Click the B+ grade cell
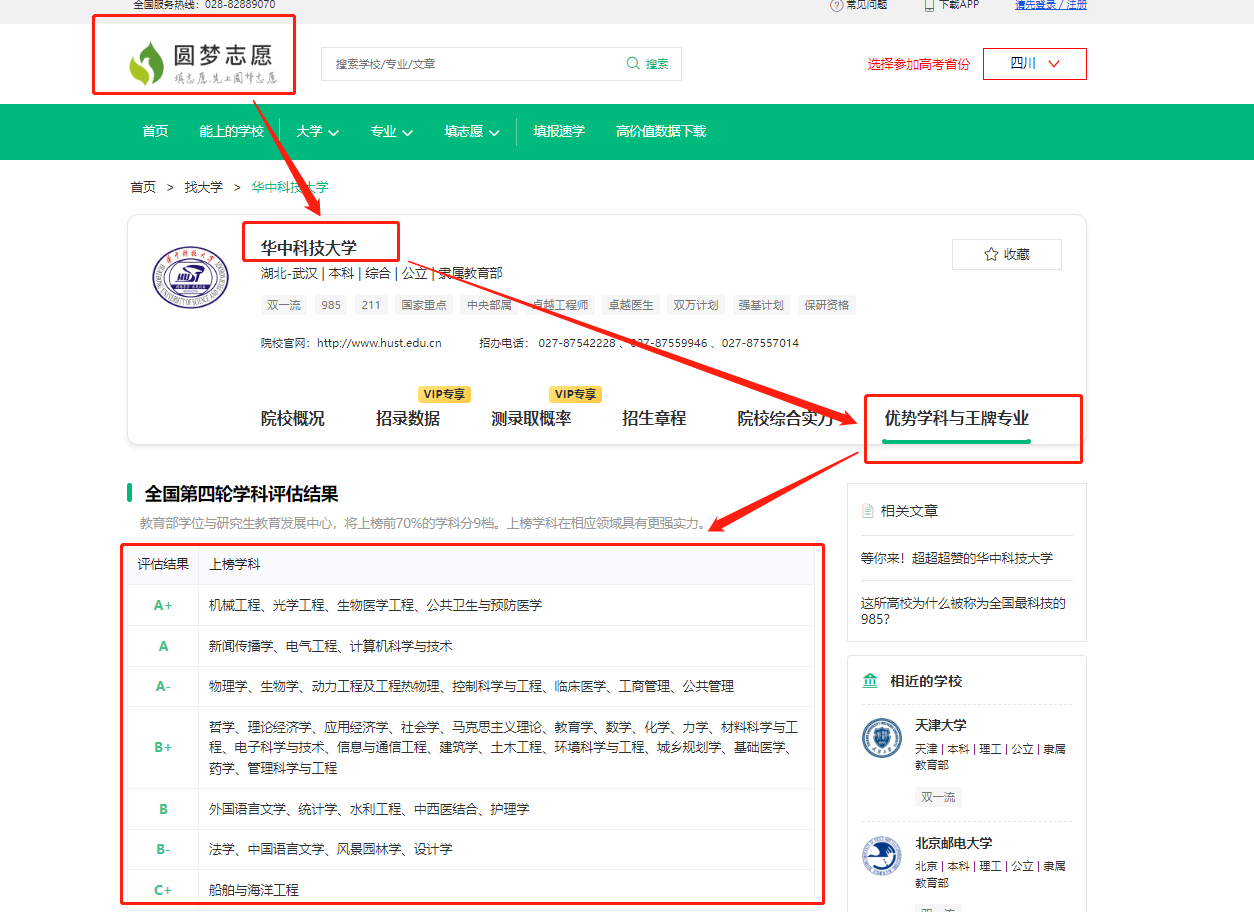Image resolution: width=1254 pixels, height=912 pixels. 163,747
